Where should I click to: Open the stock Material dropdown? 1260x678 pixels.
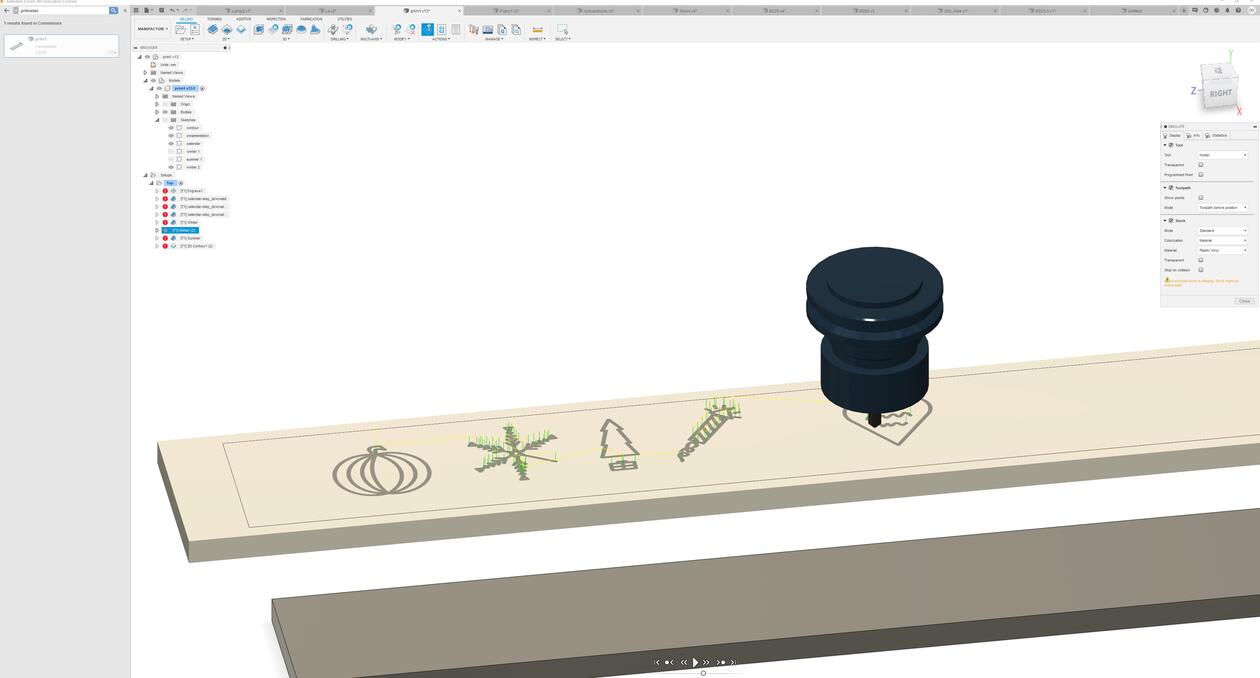[x=1222, y=250]
